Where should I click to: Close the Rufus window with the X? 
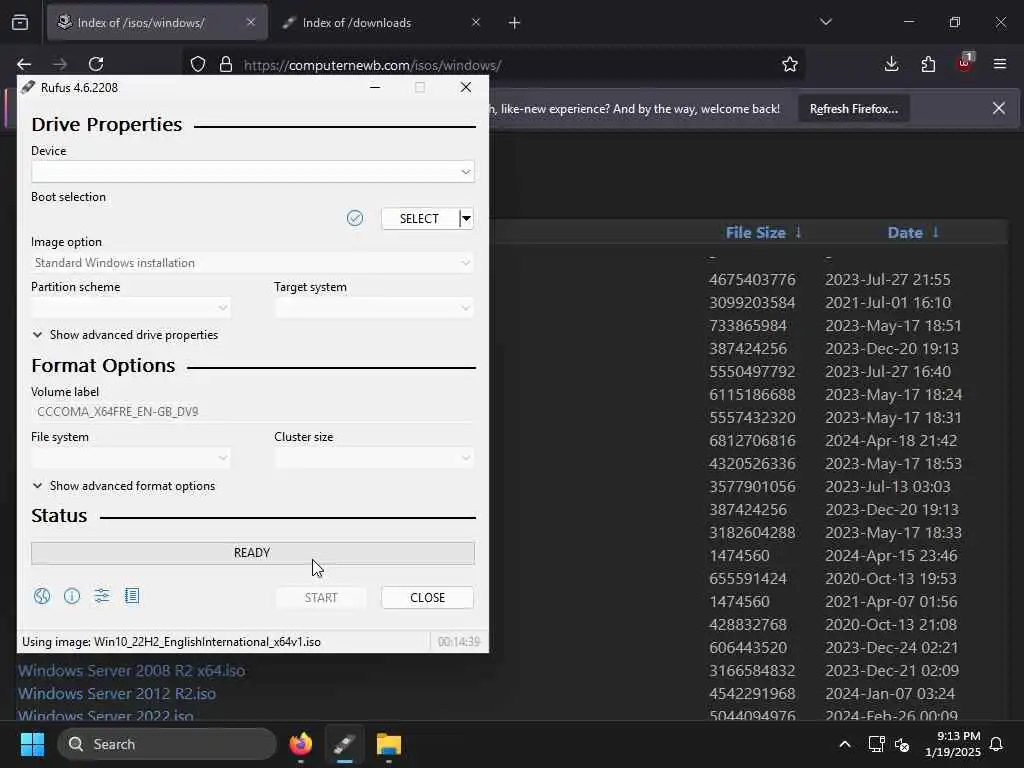(x=466, y=87)
